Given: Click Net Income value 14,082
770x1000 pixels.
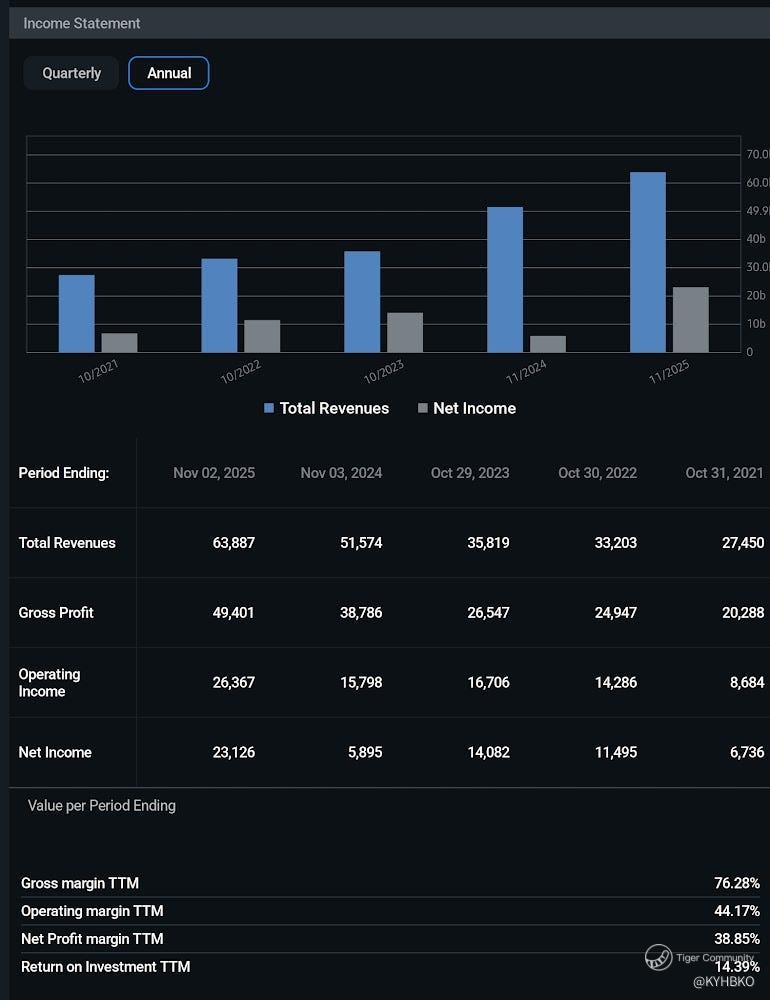Looking at the screenshot, I should [489, 752].
